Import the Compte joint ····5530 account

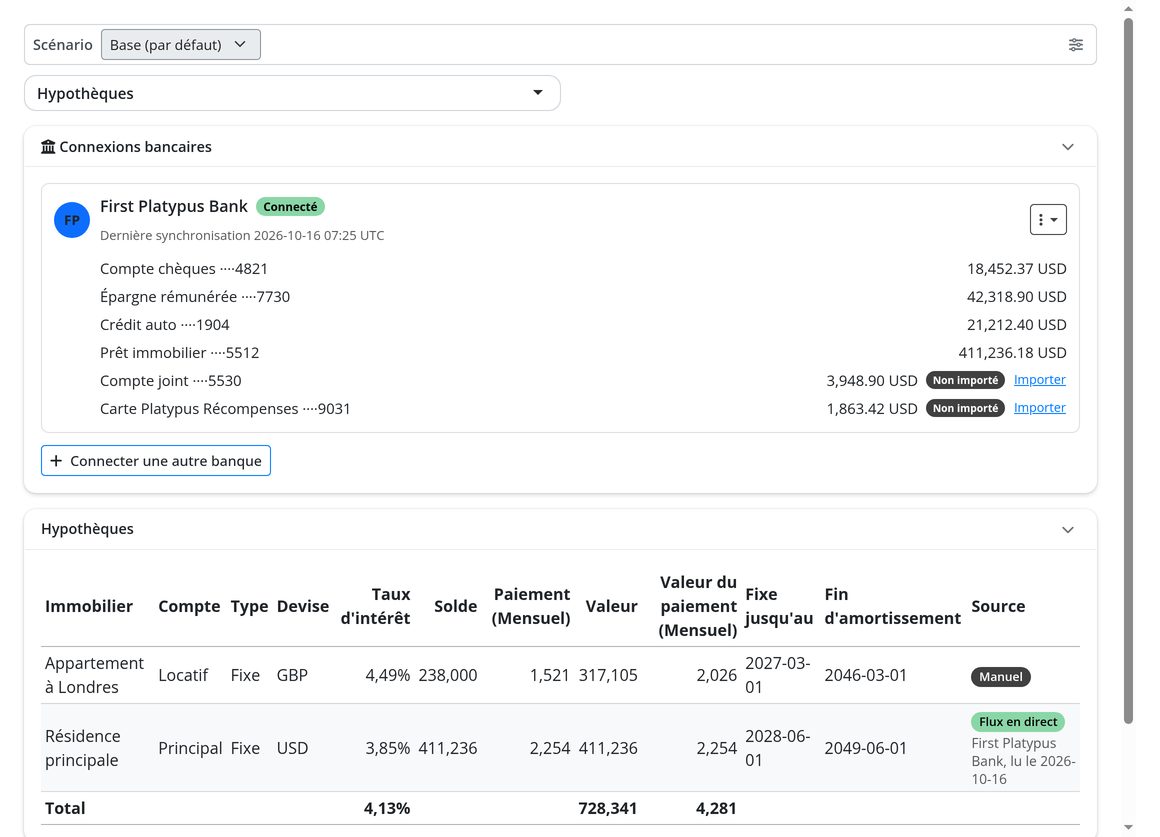coord(1039,380)
